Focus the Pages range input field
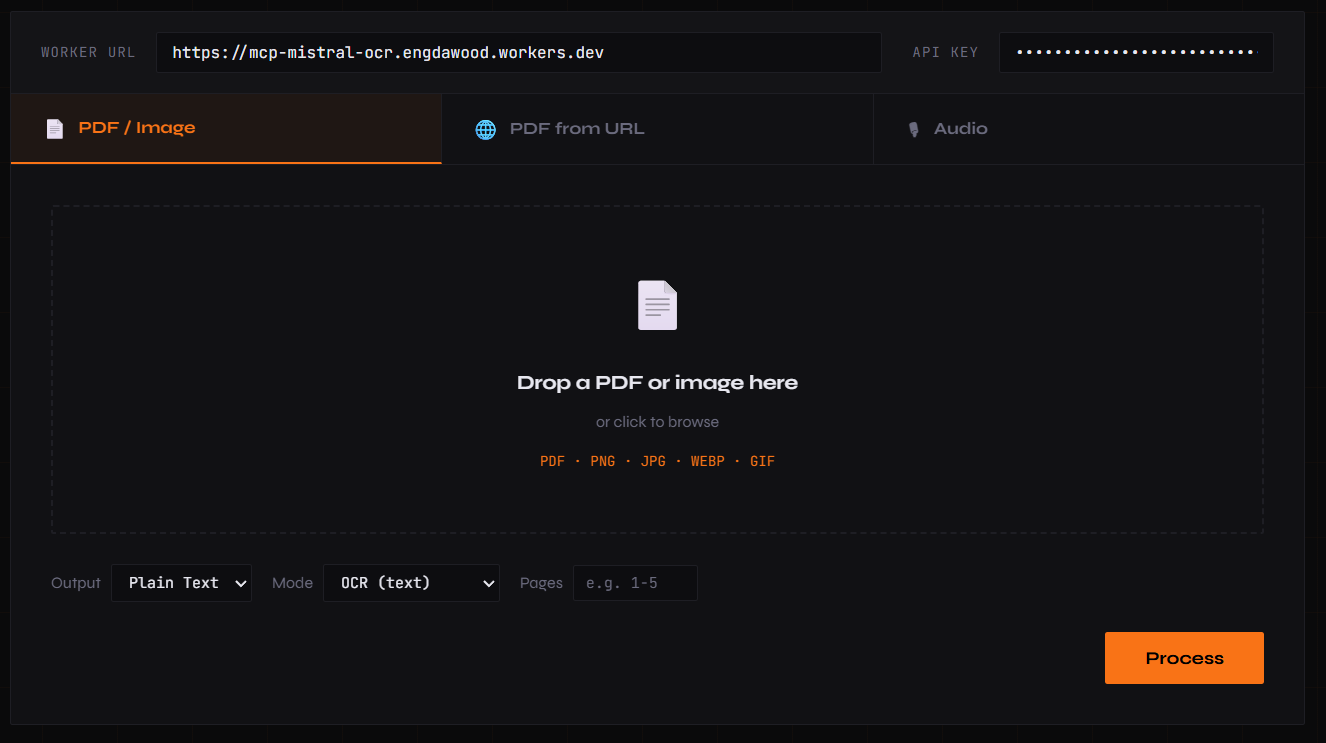This screenshot has height=743, width=1326. (635, 583)
